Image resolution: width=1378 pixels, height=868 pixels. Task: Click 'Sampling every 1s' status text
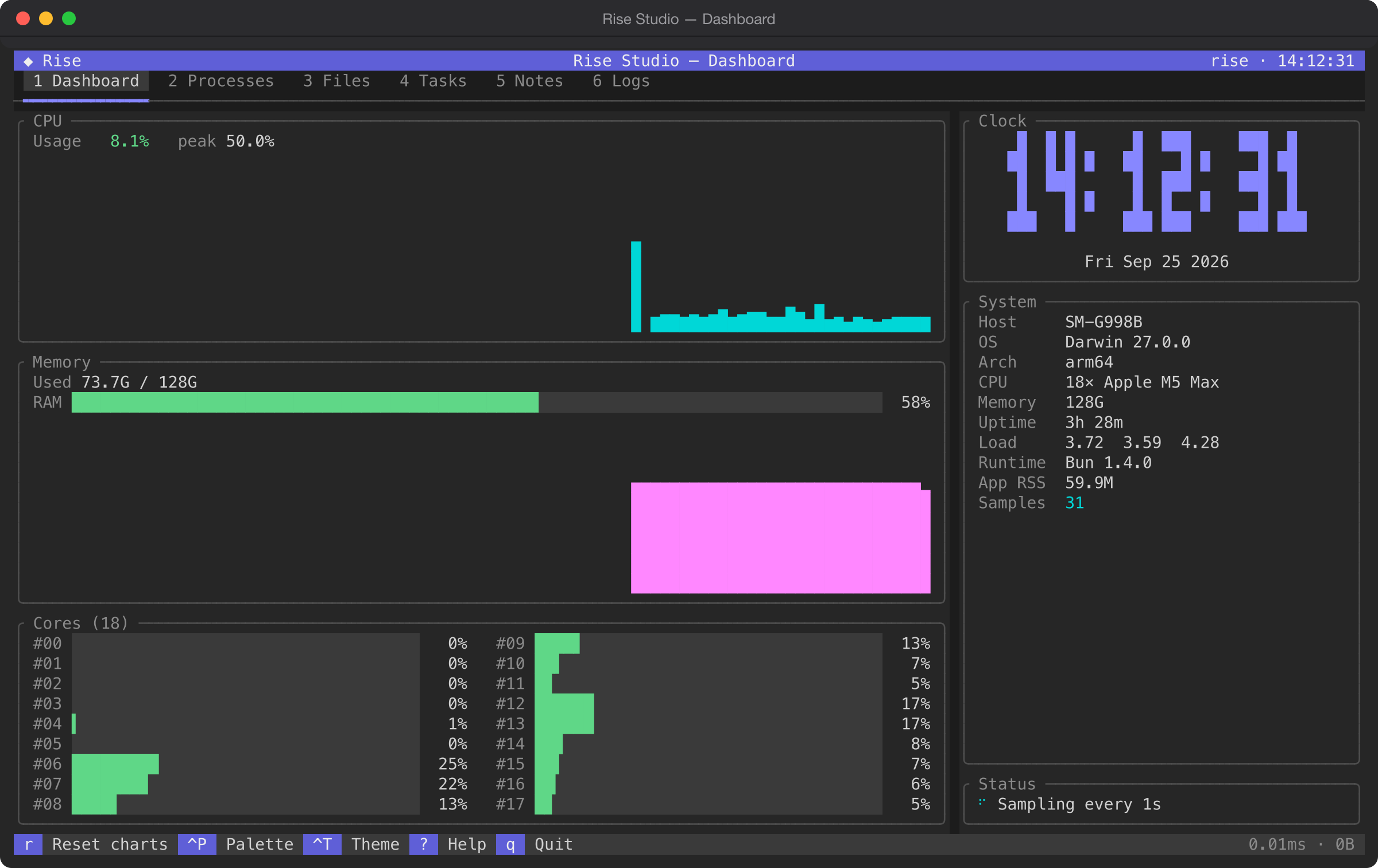1079,804
